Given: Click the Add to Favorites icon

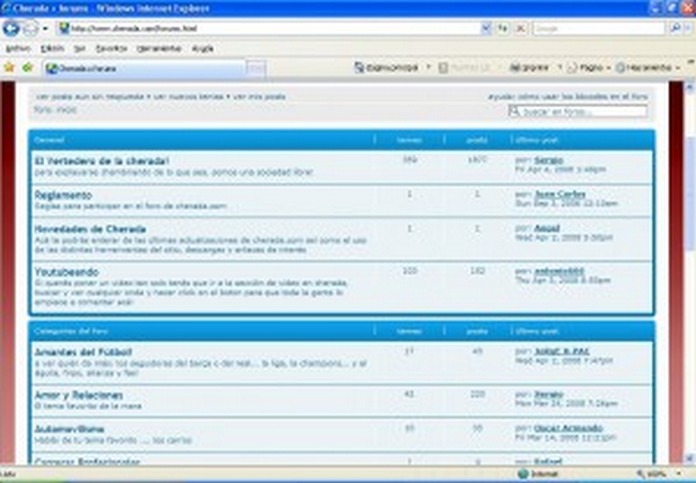Looking at the screenshot, I should pyautogui.click(x=27, y=67).
